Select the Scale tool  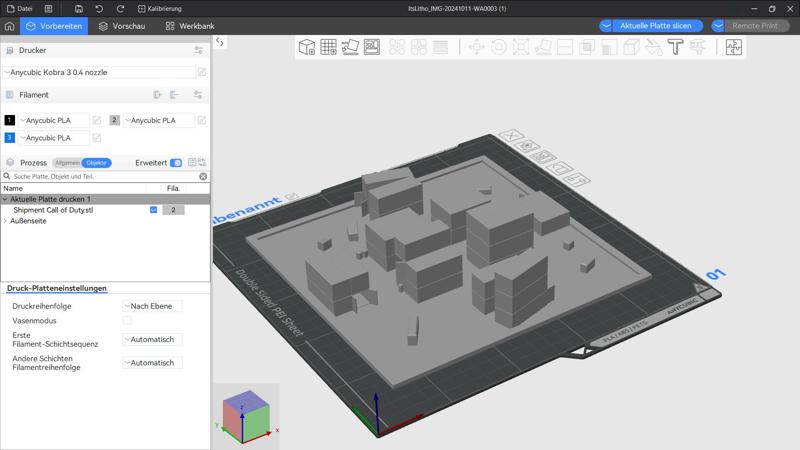[x=520, y=47]
